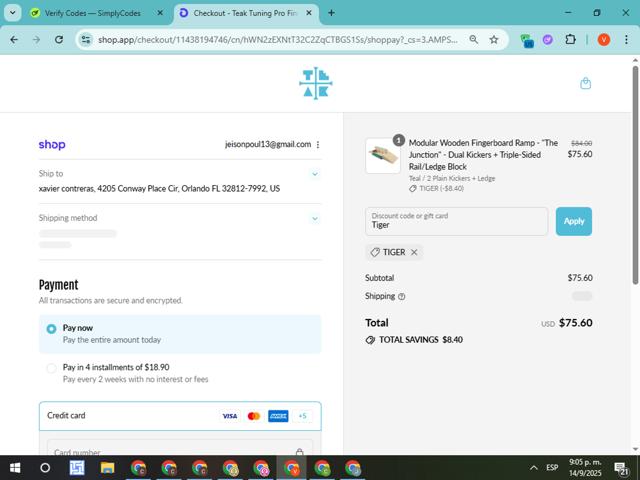The width and height of the screenshot is (640, 480).
Task: Close the Checkout - Teak Tuning tab
Action: [309, 13]
